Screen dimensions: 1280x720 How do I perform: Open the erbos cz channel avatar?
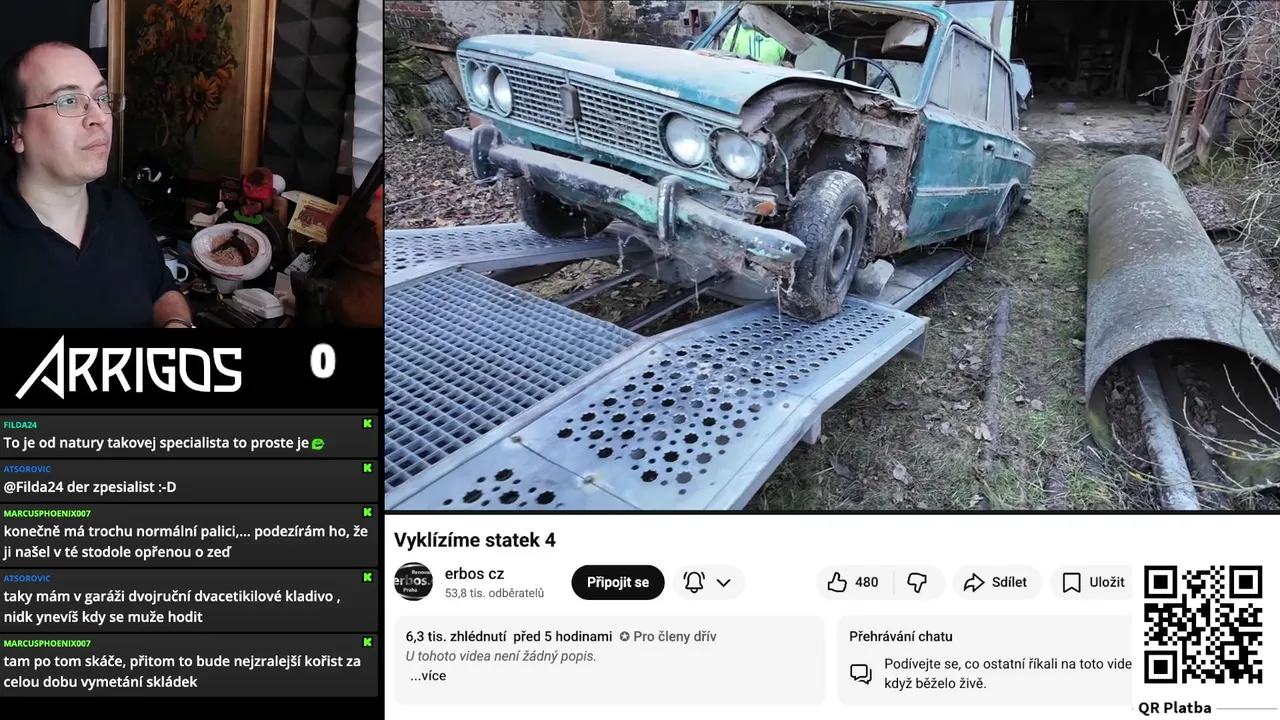[x=413, y=582]
